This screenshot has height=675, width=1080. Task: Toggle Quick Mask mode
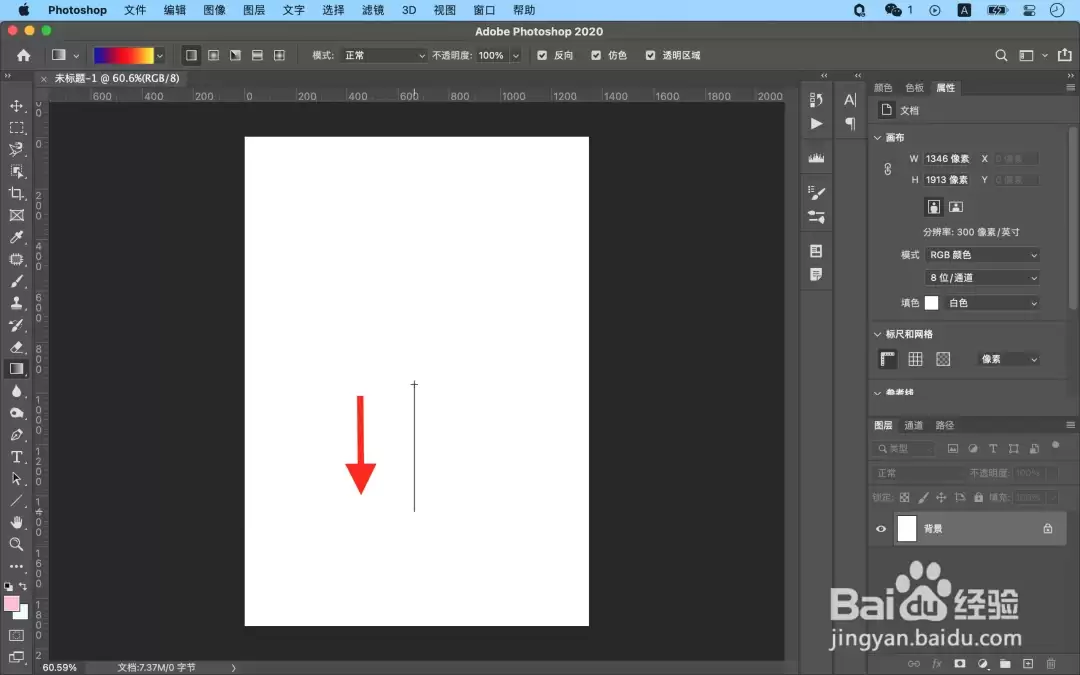click(17, 635)
